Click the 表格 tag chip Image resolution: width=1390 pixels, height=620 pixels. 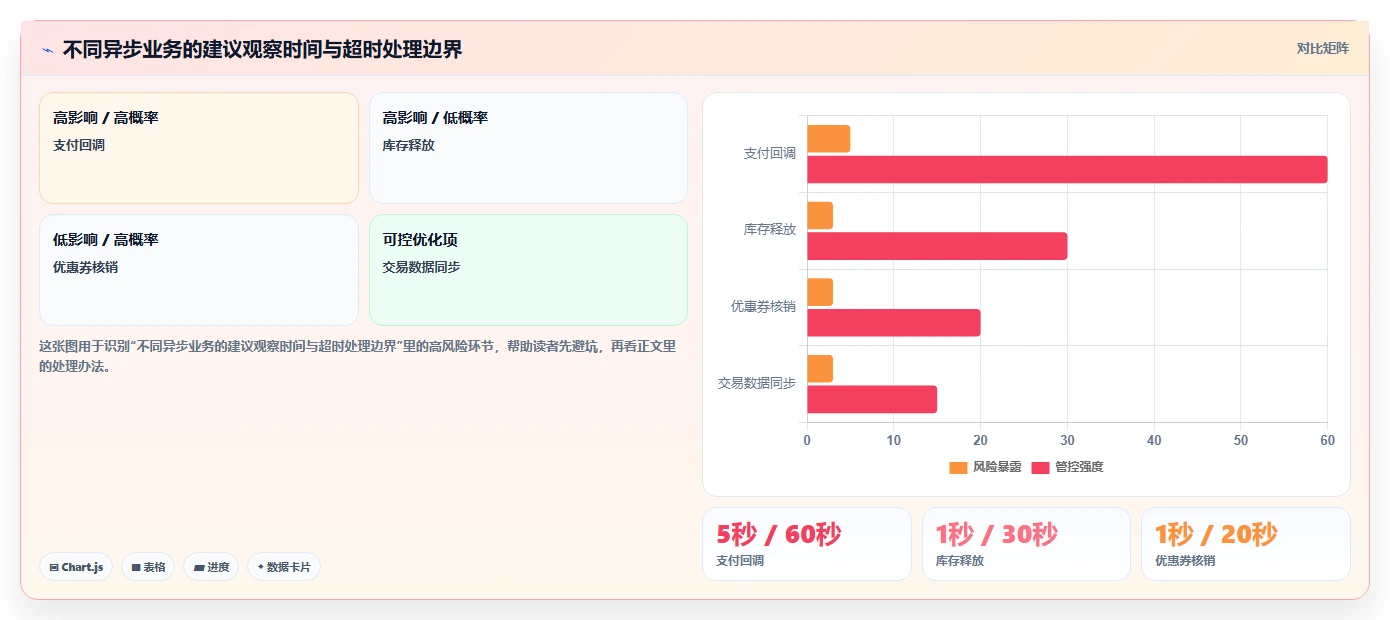148,567
